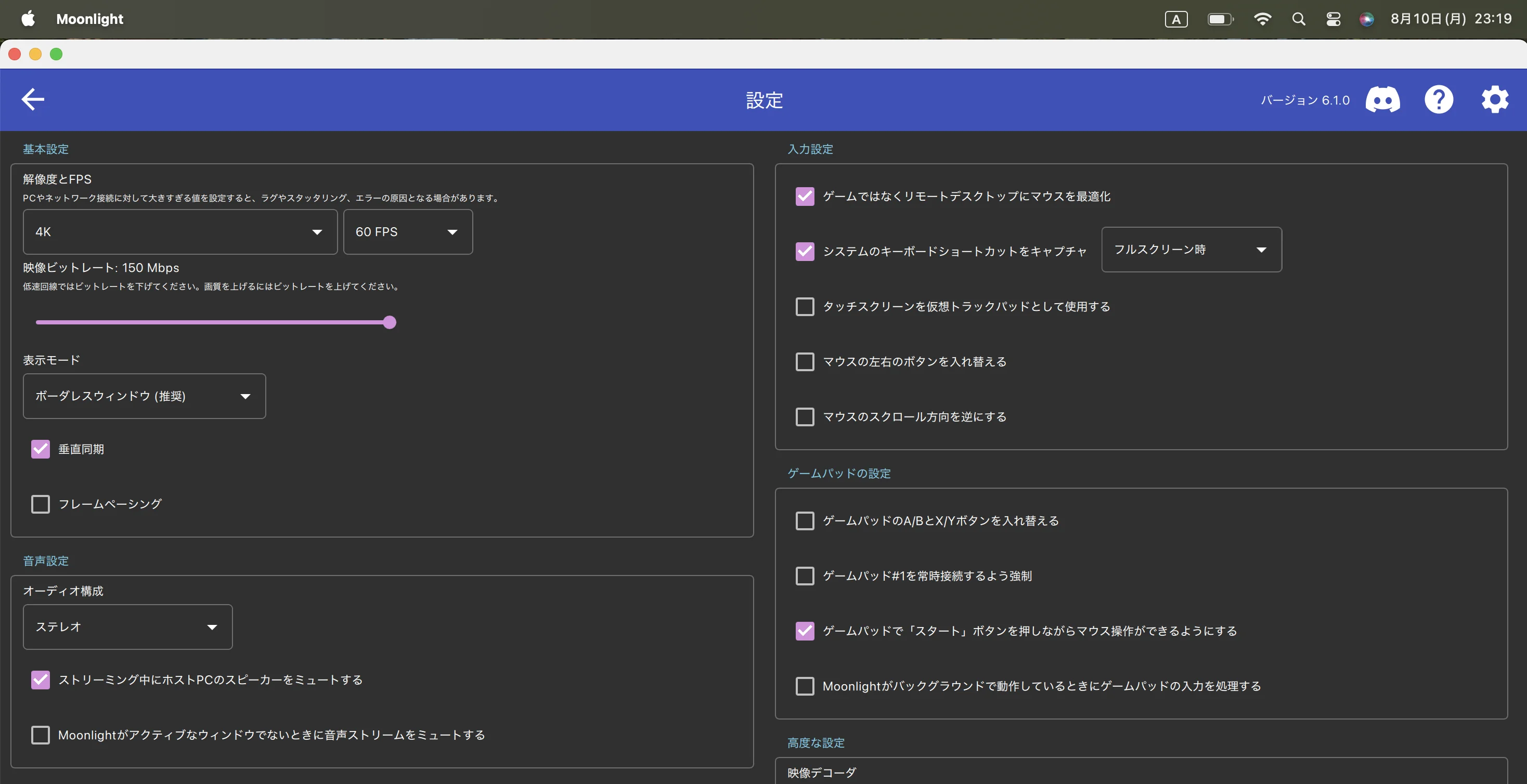This screenshot has width=1527, height=784.
Task: Open the date and time 8月10日 clock
Action: [x=1451, y=19]
